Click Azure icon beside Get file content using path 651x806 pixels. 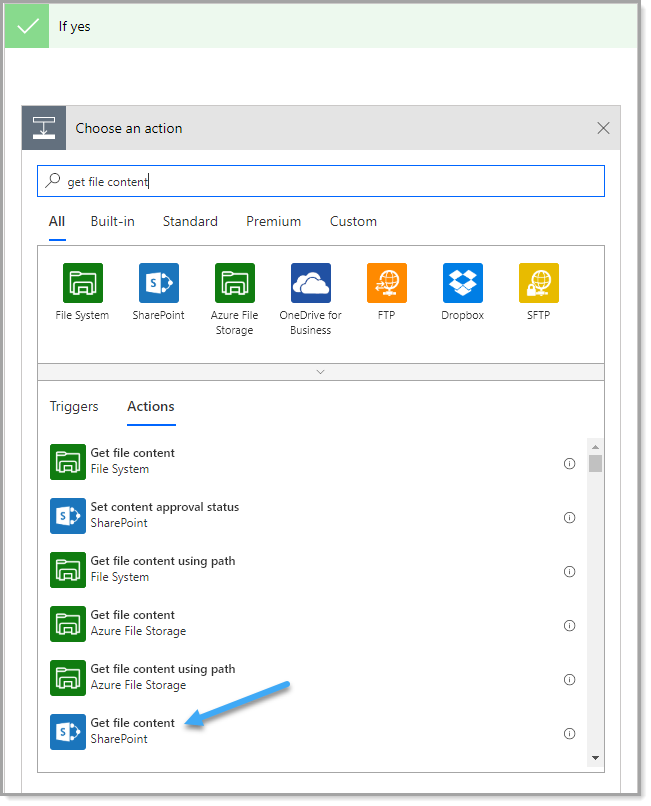pyautogui.click(x=68, y=677)
